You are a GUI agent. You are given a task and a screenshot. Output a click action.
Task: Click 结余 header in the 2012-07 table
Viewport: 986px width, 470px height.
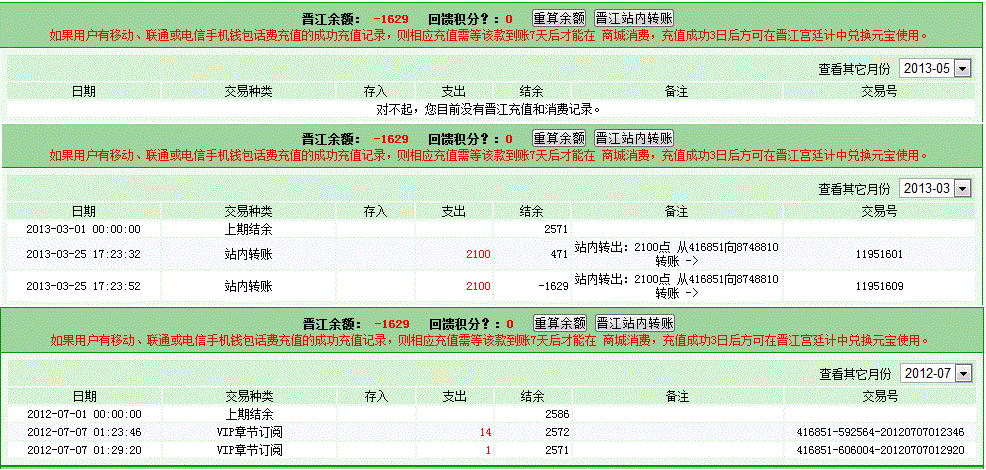tap(532, 396)
